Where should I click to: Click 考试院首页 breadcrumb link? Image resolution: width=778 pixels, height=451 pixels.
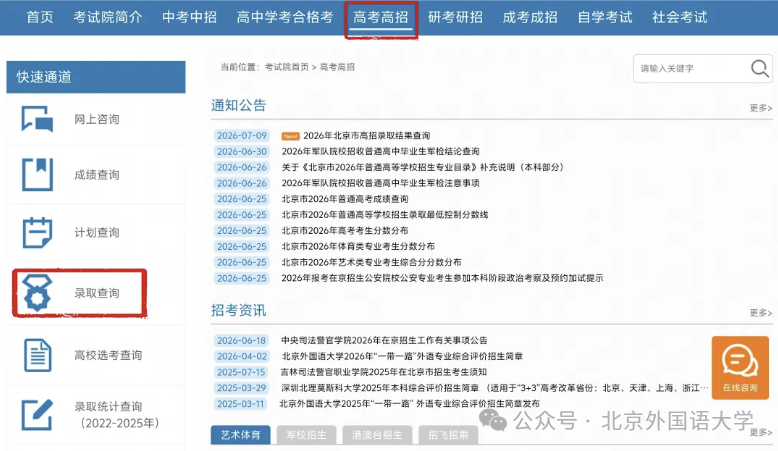(287, 67)
